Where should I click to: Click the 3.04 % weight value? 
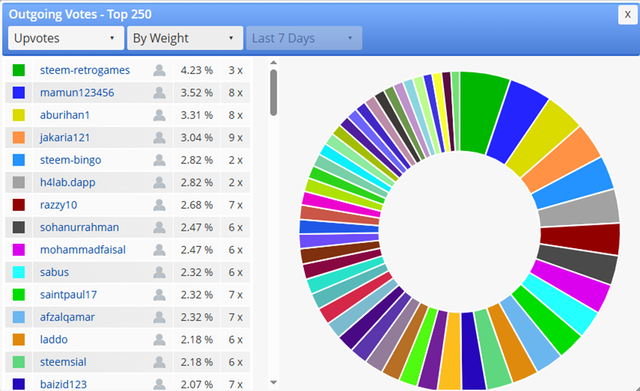(x=197, y=138)
